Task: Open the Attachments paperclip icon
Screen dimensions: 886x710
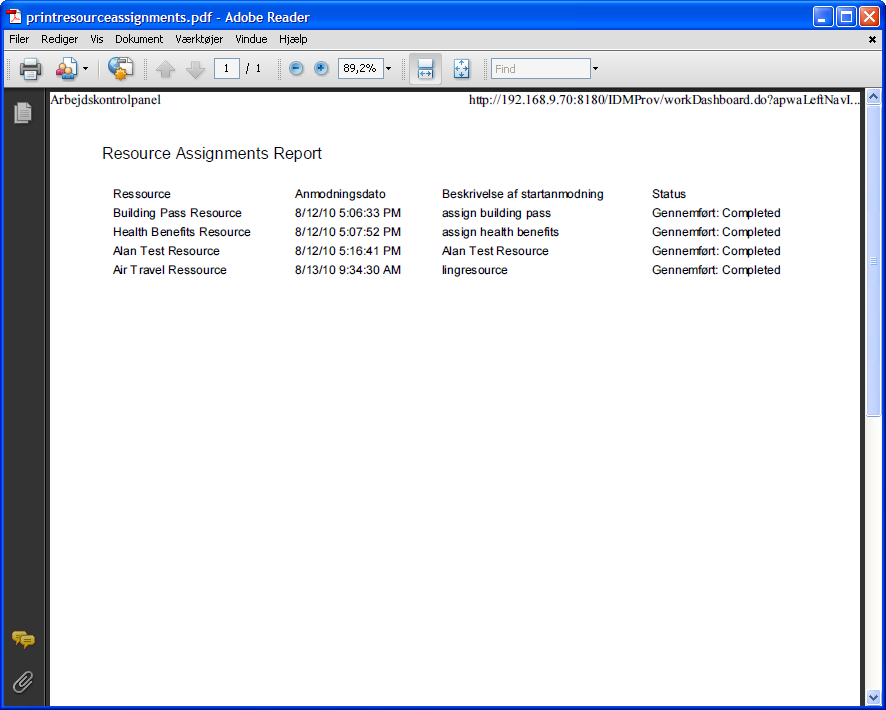Action: coord(23,682)
